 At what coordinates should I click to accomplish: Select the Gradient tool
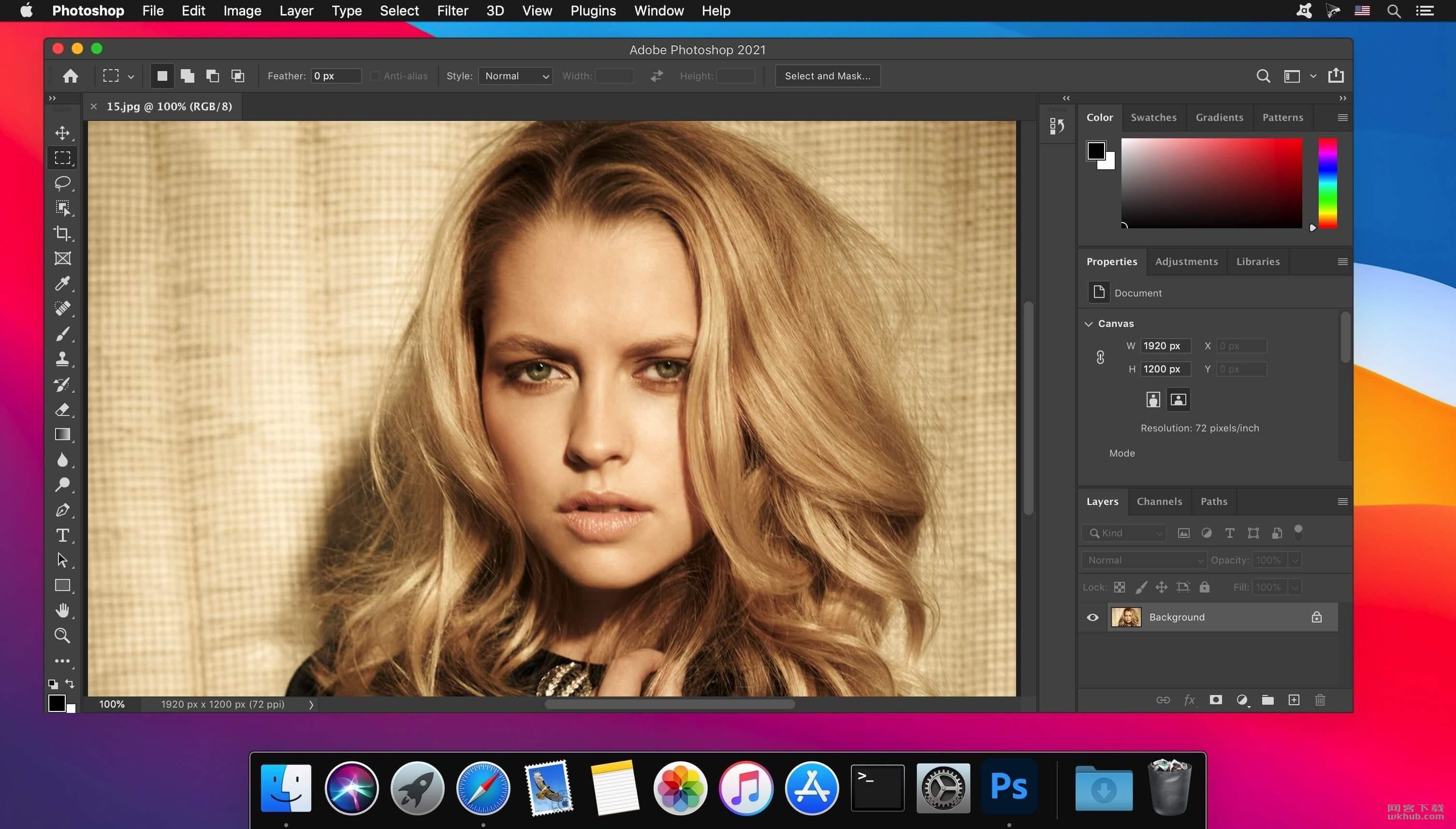[x=62, y=435]
